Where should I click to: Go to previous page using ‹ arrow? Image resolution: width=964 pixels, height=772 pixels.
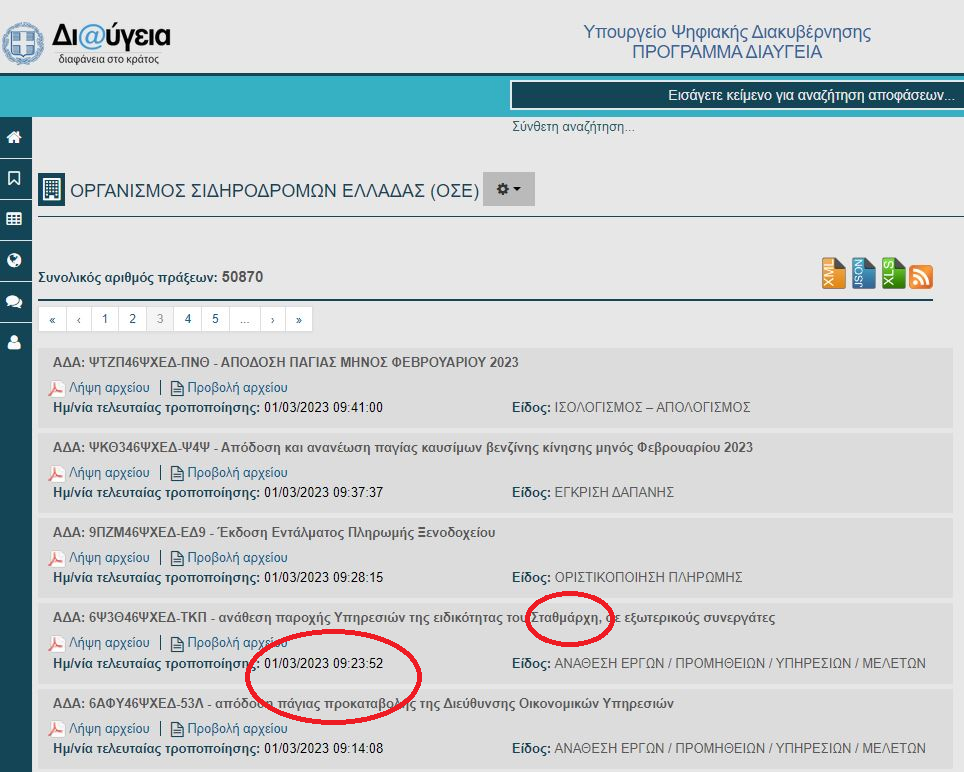tap(78, 319)
